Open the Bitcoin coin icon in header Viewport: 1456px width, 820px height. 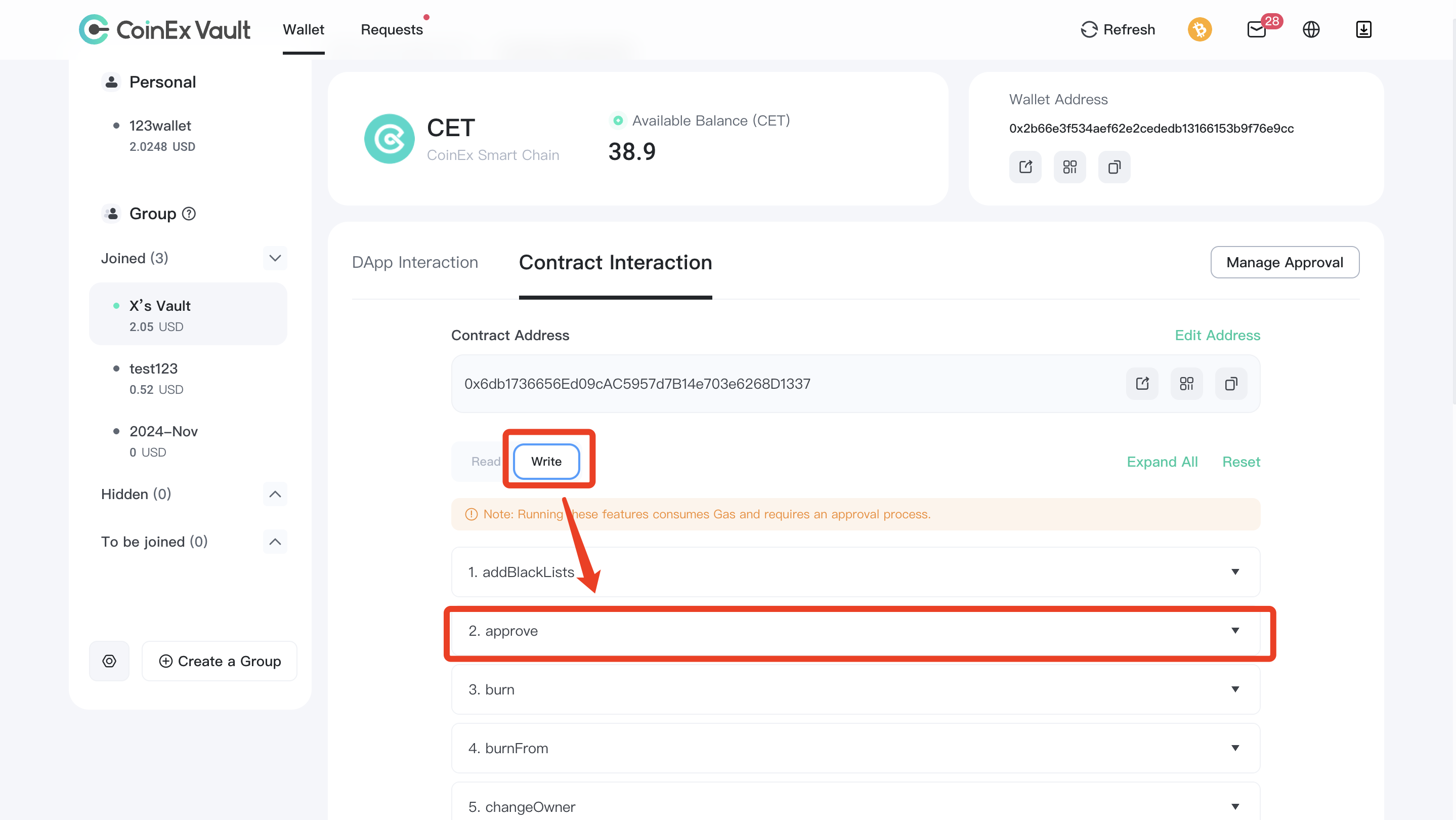[x=1200, y=29]
